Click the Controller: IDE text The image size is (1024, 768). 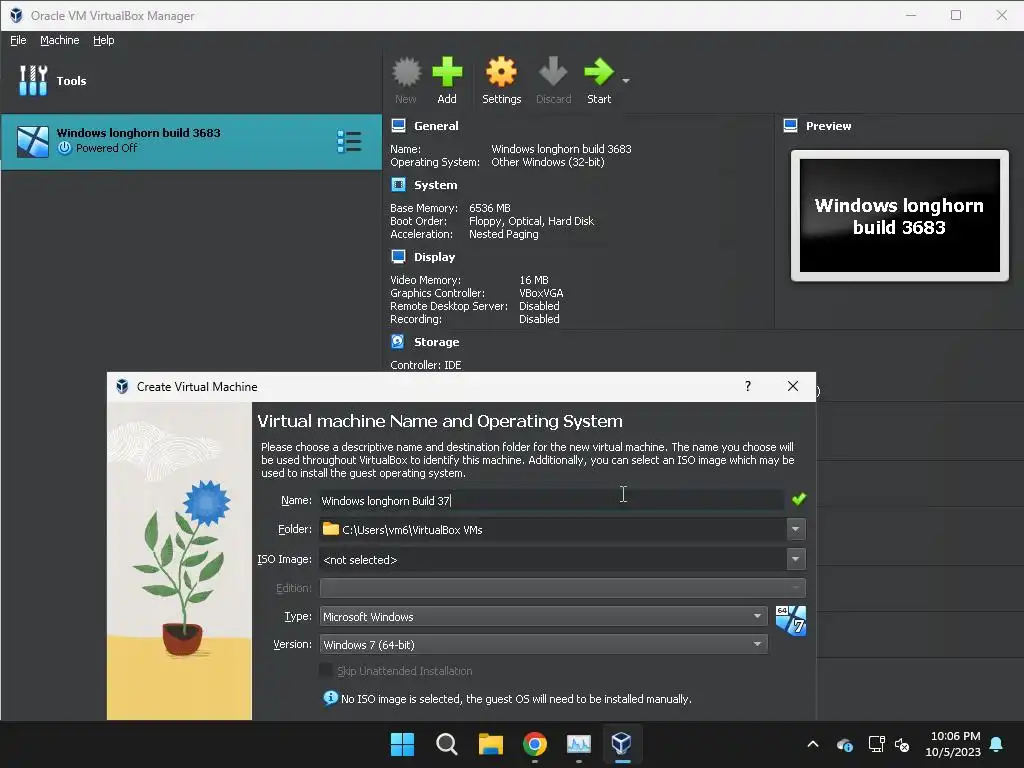tap(426, 364)
